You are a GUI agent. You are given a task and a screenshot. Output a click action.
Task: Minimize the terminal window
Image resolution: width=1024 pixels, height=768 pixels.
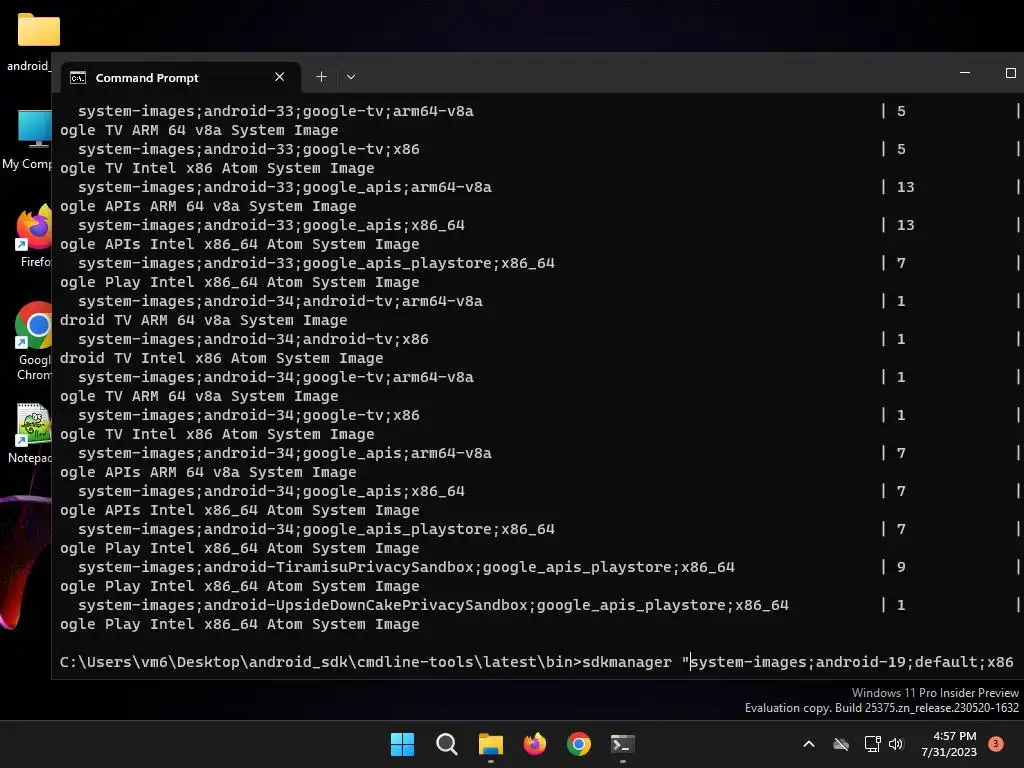(965, 73)
